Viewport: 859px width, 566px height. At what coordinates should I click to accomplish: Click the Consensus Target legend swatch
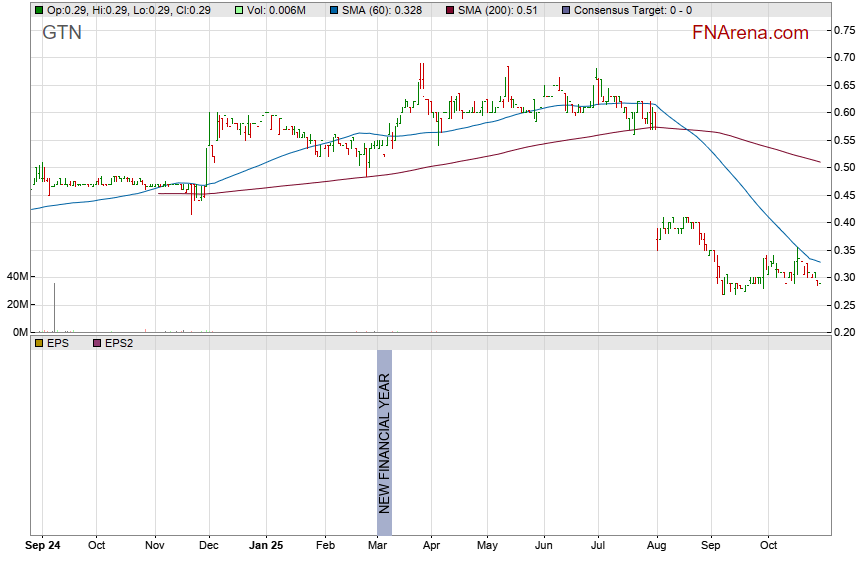click(x=566, y=9)
